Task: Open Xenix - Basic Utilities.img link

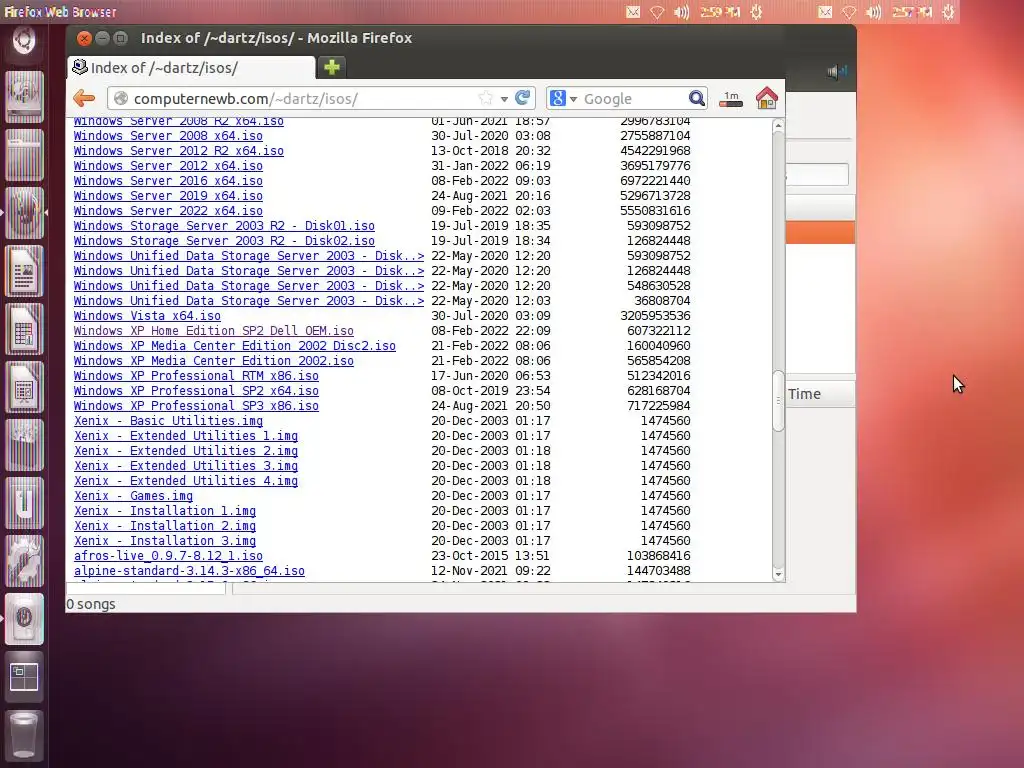Action: pyautogui.click(x=168, y=421)
